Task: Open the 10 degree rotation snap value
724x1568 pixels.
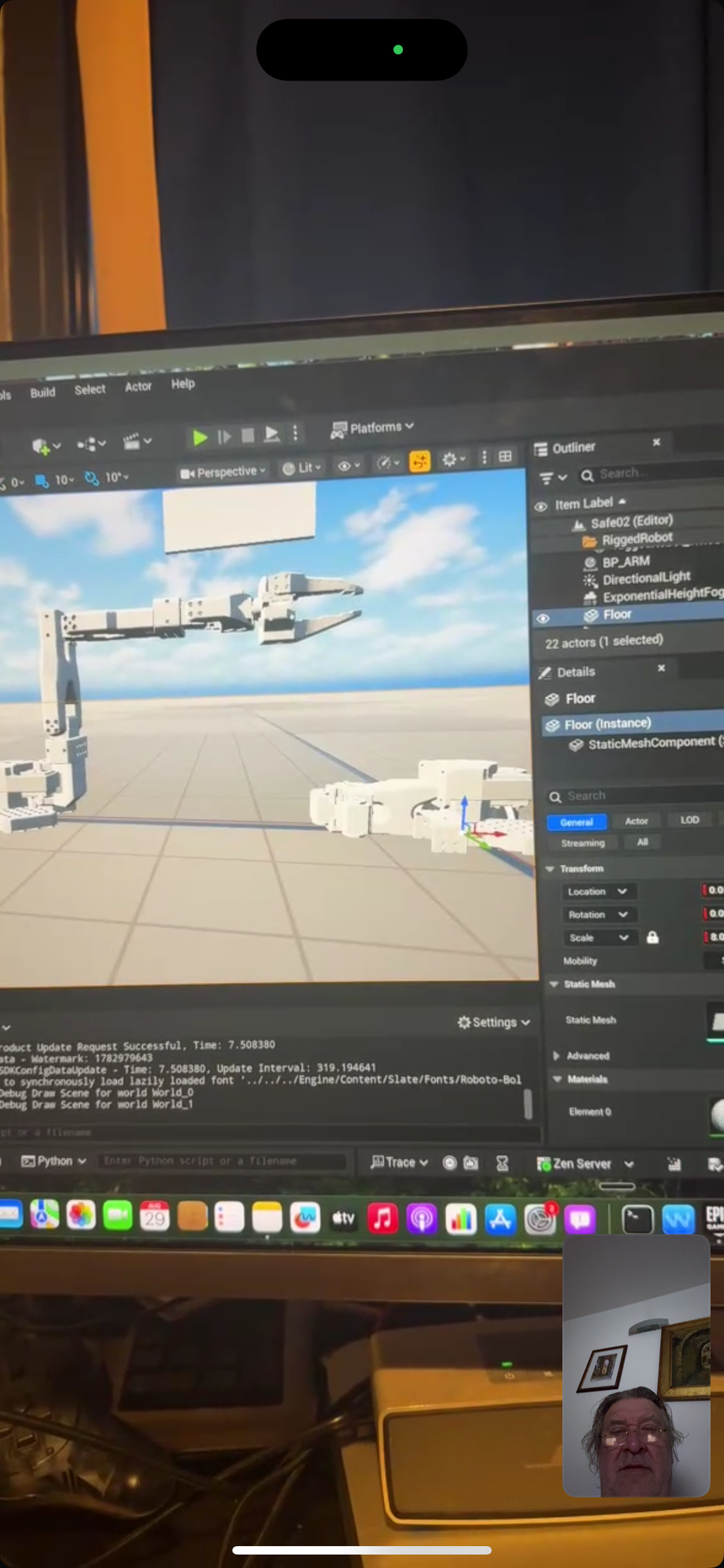Action: tap(117, 478)
